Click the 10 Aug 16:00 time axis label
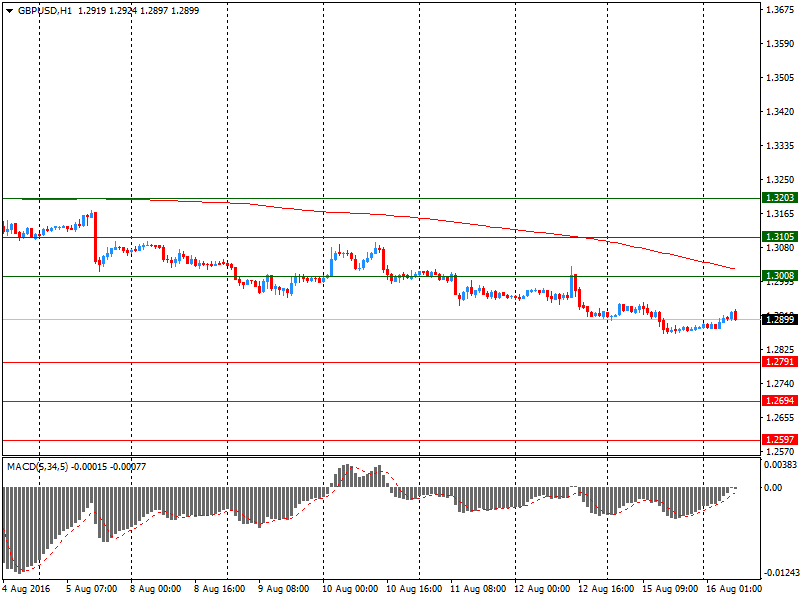The image size is (800, 600). (414, 589)
